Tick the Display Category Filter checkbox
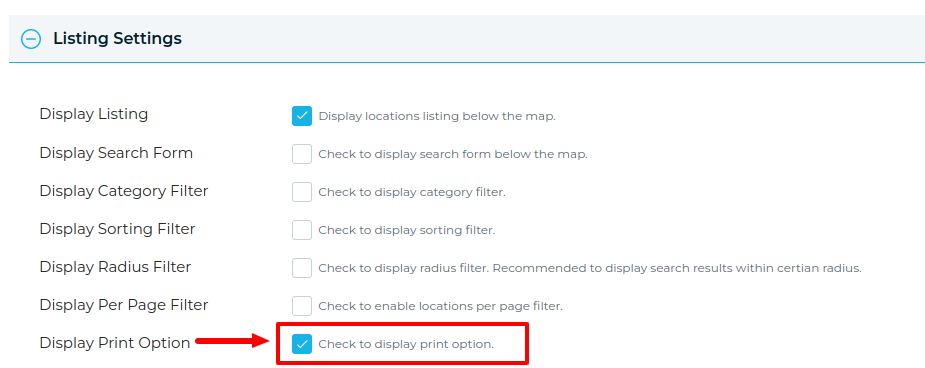Viewport: 925px width, 368px height. pos(301,192)
